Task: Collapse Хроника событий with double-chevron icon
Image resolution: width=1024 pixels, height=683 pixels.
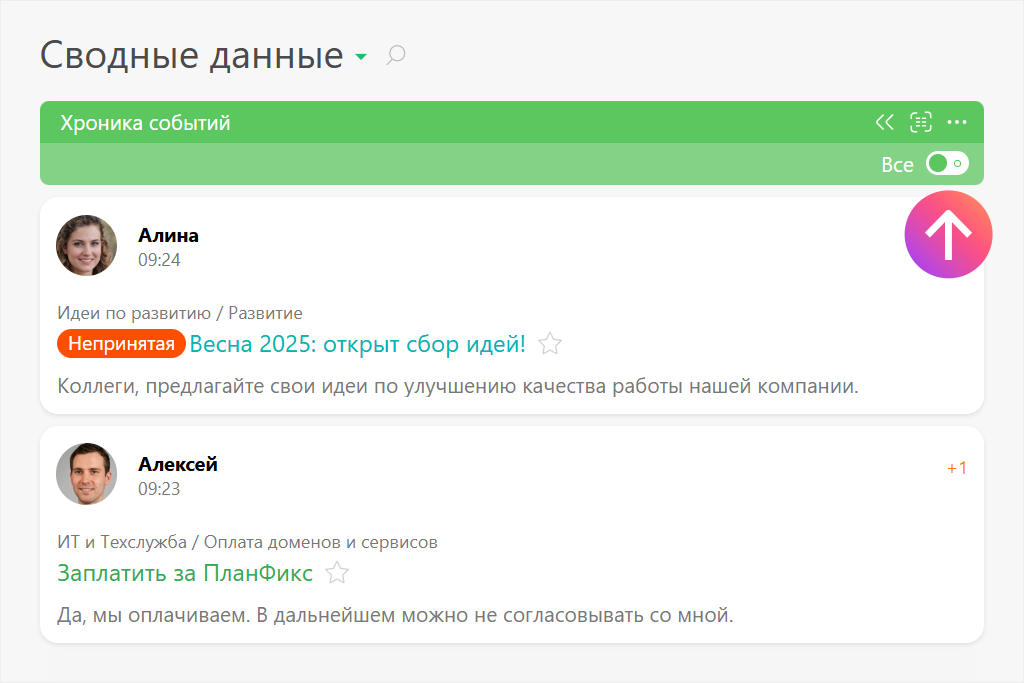Action: coord(884,123)
